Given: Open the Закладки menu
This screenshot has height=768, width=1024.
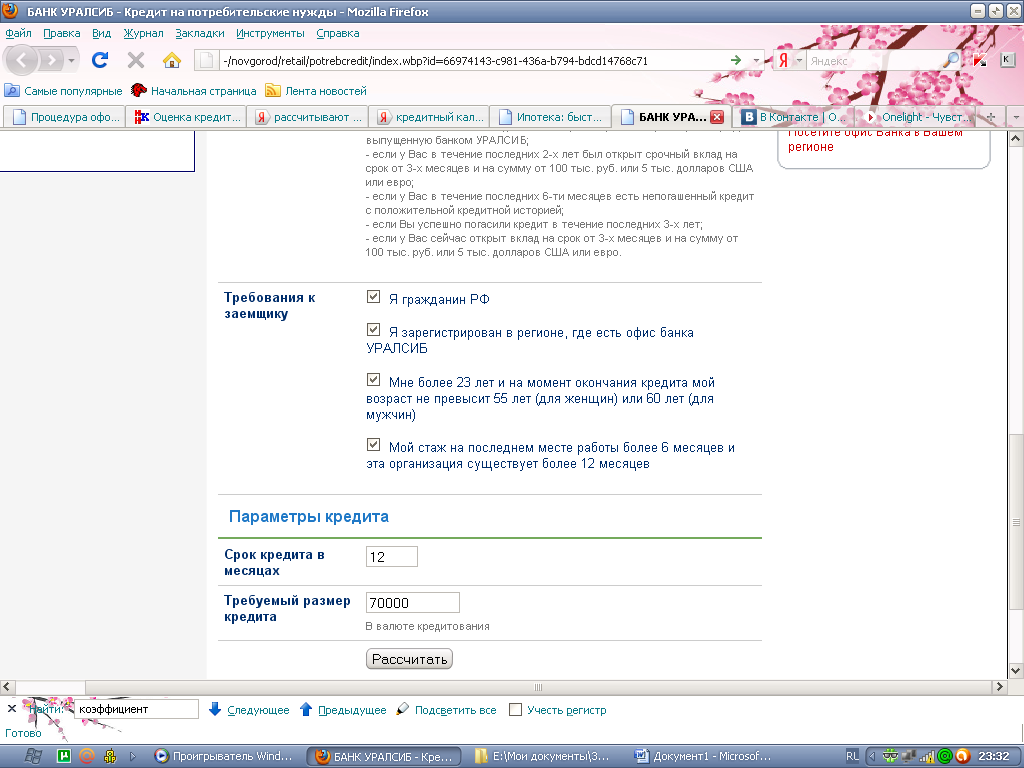Looking at the screenshot, I should pyautogui.click(x=200, y=33).
